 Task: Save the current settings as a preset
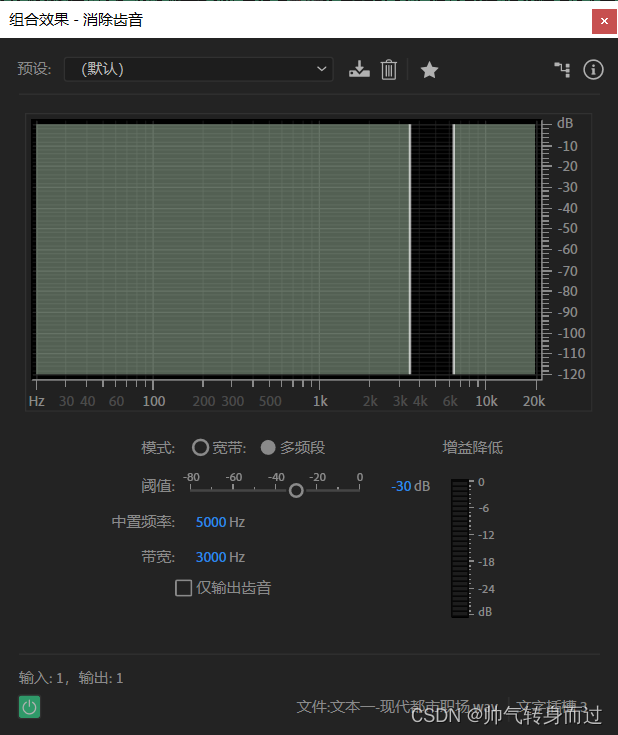tap(359, 69)
